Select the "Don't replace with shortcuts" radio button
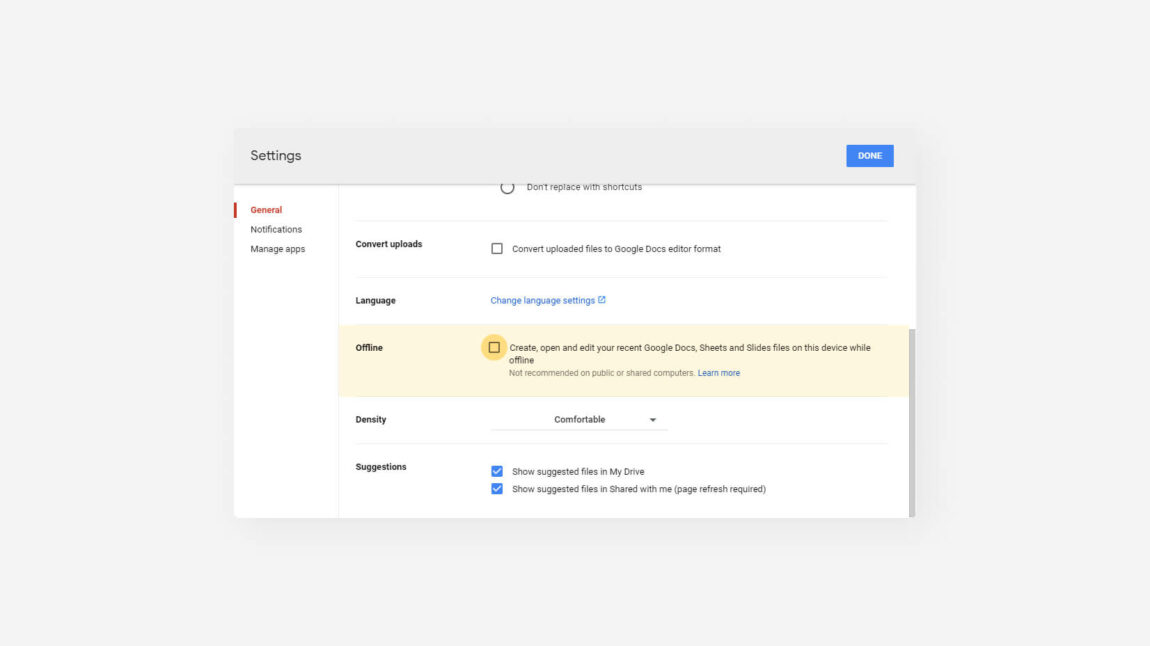The height and width of the screenshot is (646, 1150). [x=508, y=185]
